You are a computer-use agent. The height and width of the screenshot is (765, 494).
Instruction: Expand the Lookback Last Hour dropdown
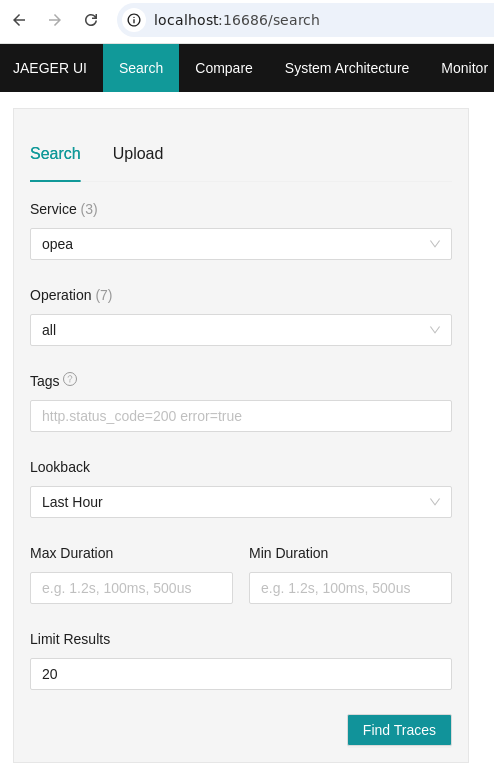241,502
